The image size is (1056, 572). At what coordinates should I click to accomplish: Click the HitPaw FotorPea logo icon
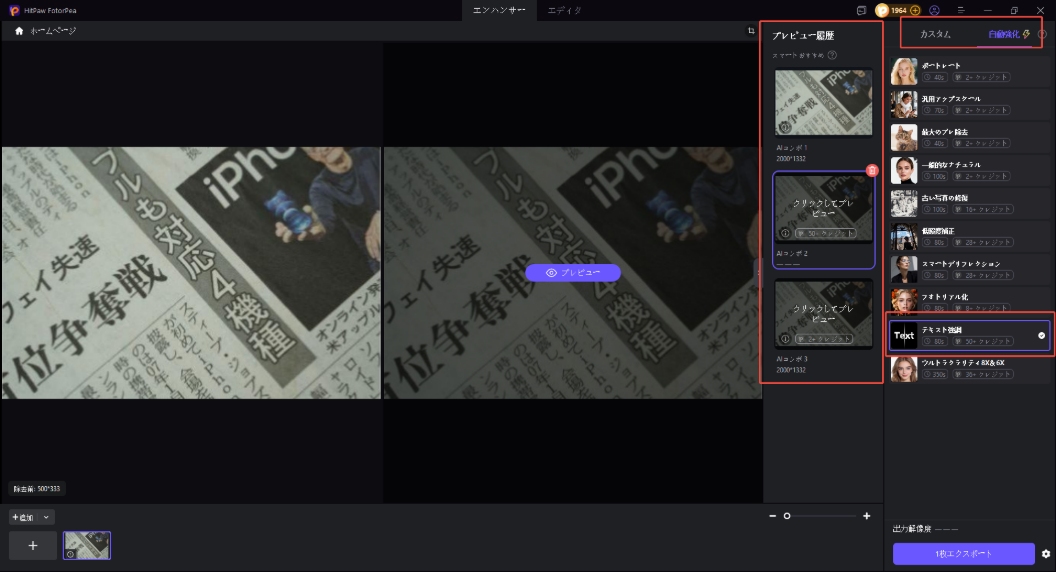click(14, 10)
